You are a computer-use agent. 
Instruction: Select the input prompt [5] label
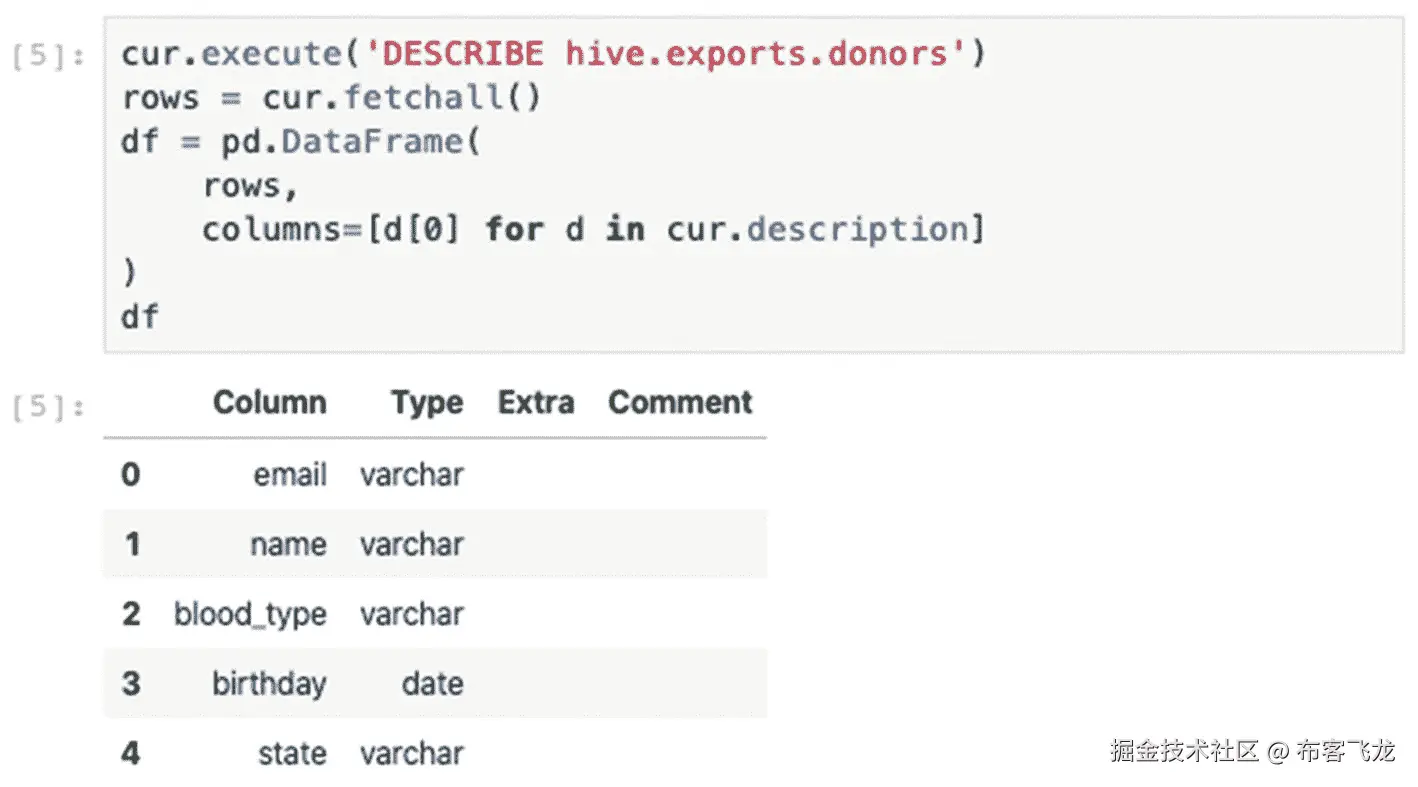pyautogui.click(x=49, y=56)
